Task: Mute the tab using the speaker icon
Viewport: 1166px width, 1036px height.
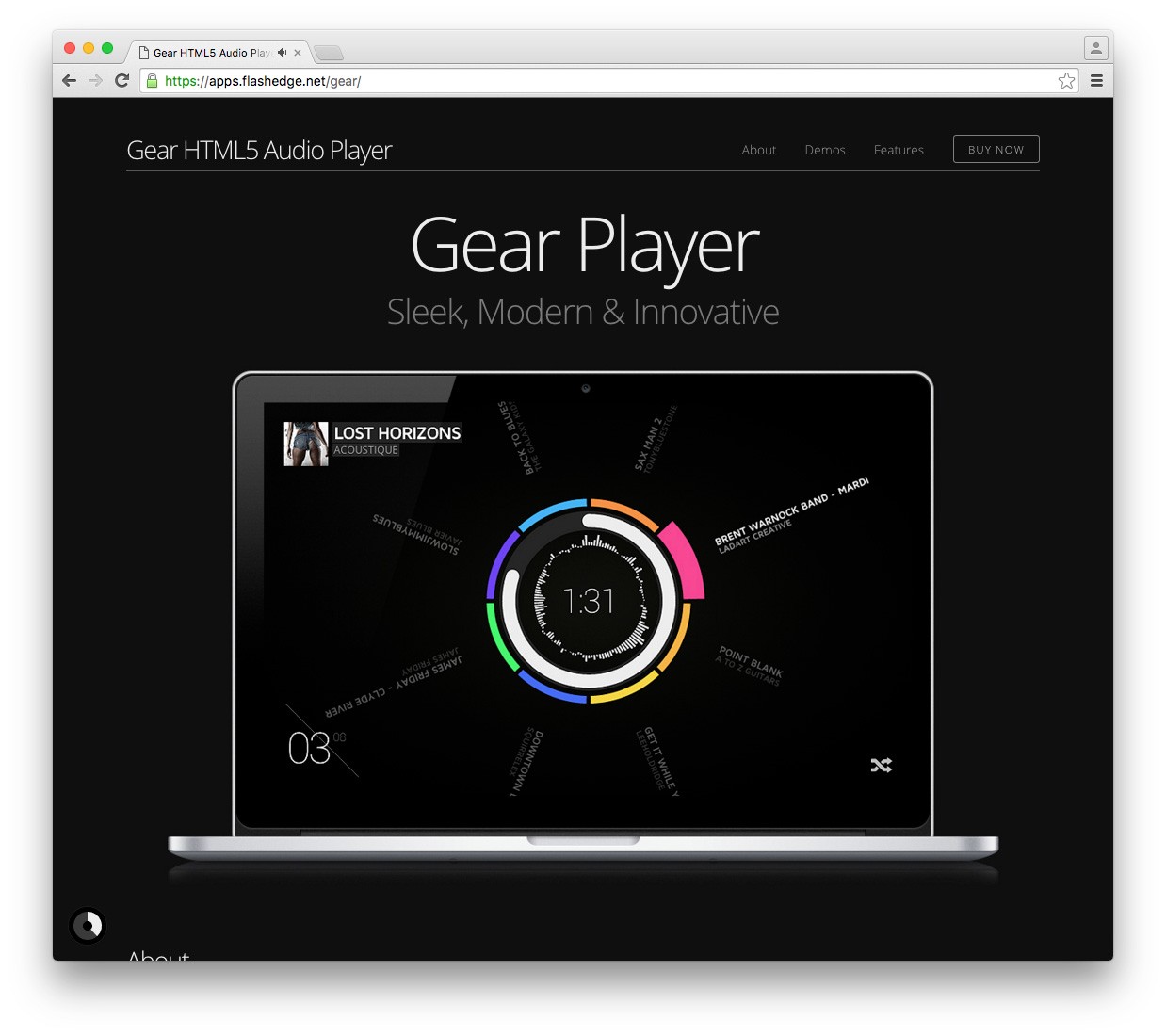Action: click(282, 53)
